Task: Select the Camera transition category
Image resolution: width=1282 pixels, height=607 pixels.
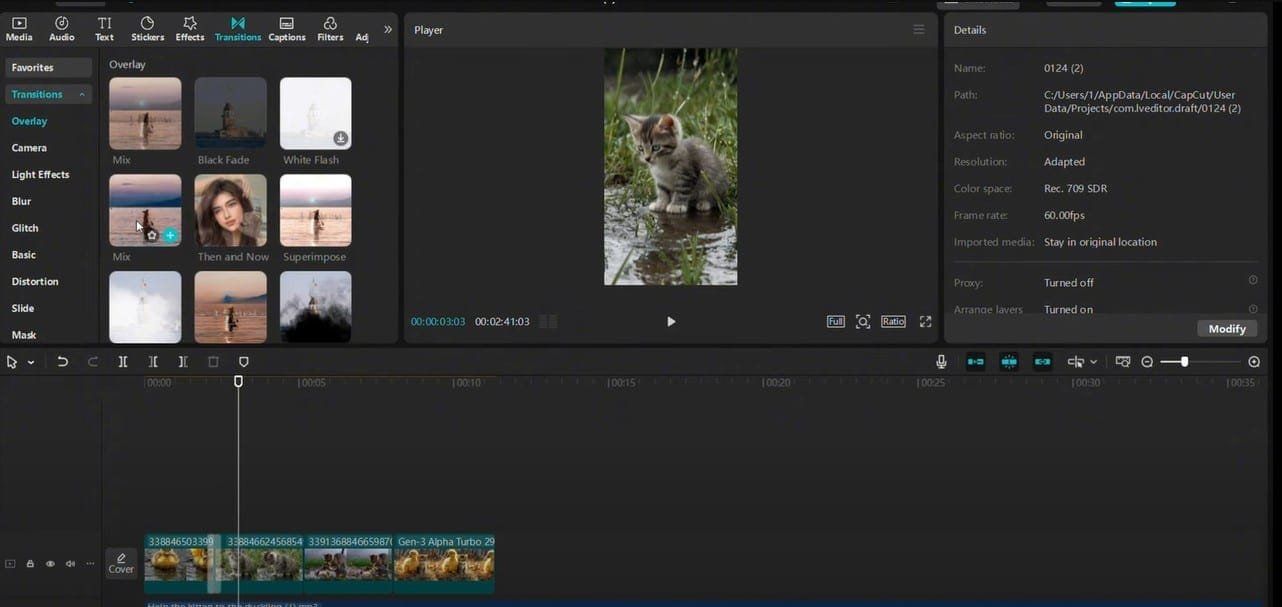Action: 29,148
